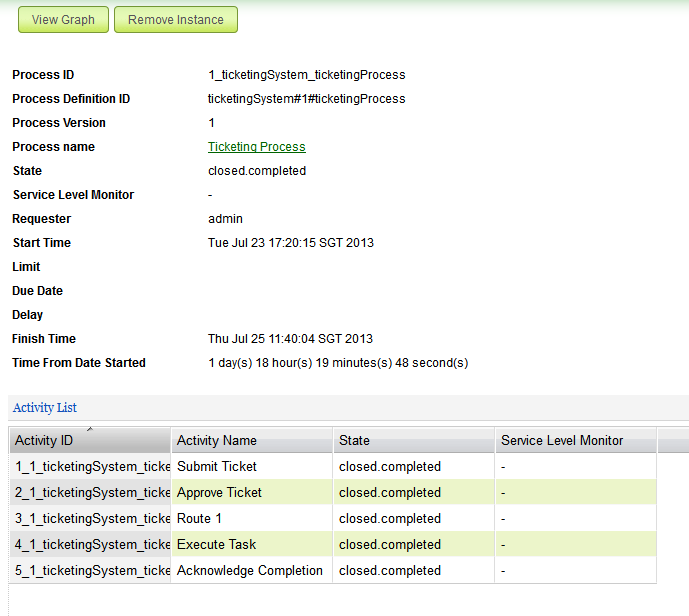Sort by the Activity Name column header

(x=251, y=440)
